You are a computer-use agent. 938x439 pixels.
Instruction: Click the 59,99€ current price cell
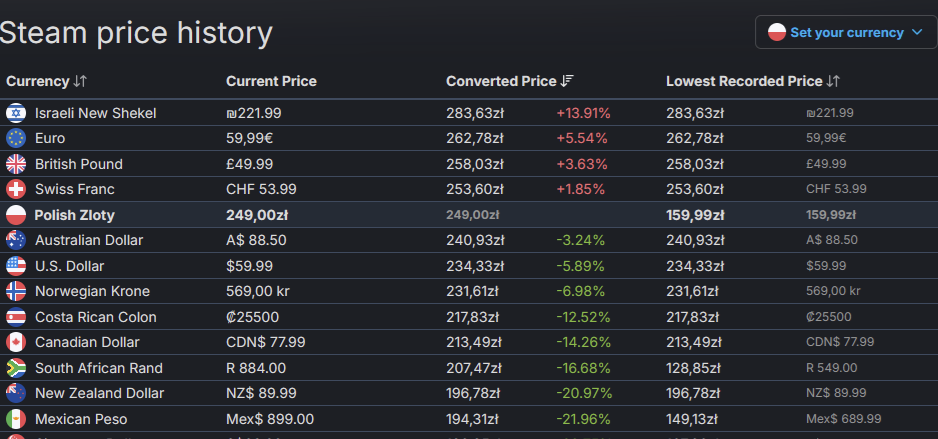tap(250, 138)
